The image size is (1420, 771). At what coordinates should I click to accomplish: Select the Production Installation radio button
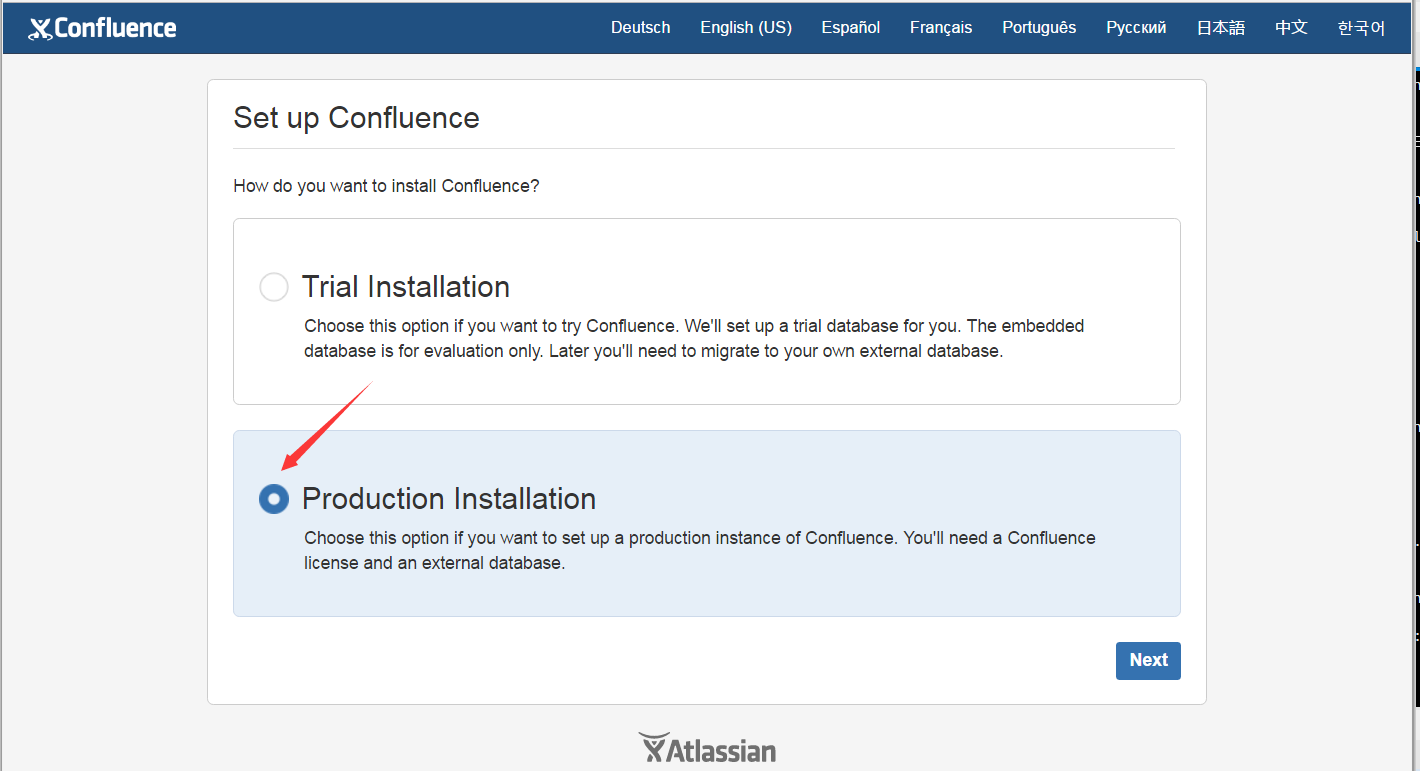273,499
